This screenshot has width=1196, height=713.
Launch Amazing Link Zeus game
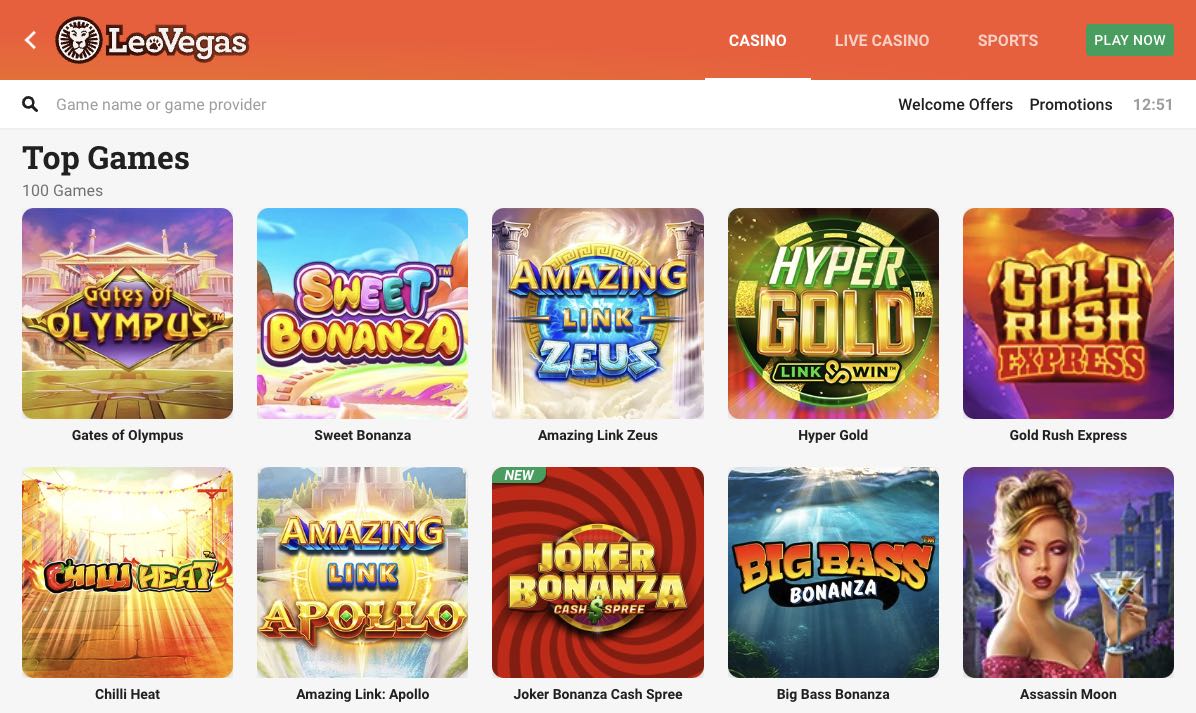(x=598, y=313)
